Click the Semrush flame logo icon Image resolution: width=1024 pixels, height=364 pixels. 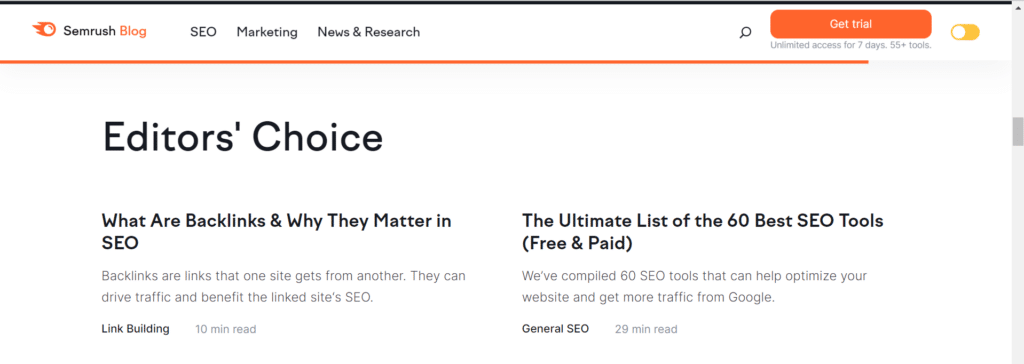[44, 30]
